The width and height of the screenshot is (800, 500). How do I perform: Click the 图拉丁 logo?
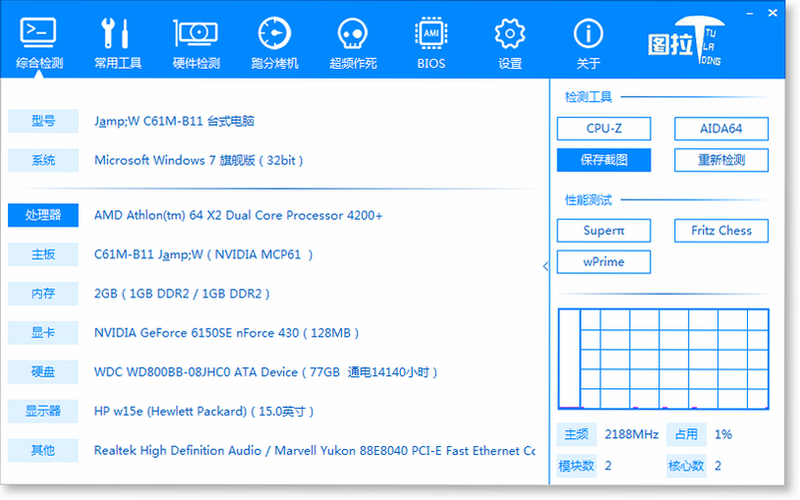coord(686,41)
